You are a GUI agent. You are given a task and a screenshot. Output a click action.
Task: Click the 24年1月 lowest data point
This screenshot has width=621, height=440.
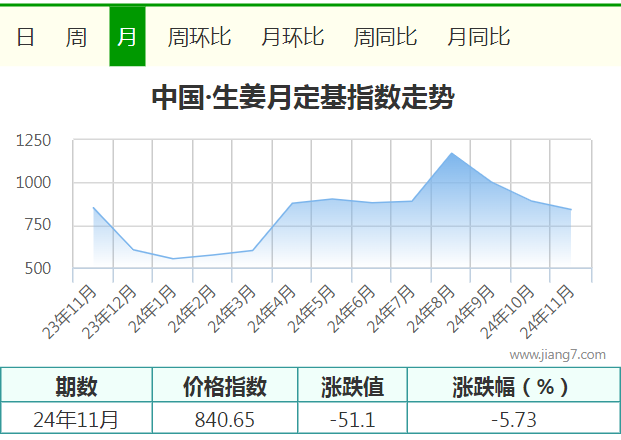pyautogui.click(x=173, y=259)
